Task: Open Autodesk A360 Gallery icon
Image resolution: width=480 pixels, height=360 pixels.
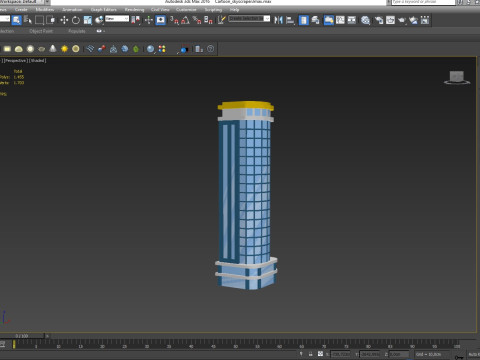Action: pyautogui.click(x=425, y=20)
